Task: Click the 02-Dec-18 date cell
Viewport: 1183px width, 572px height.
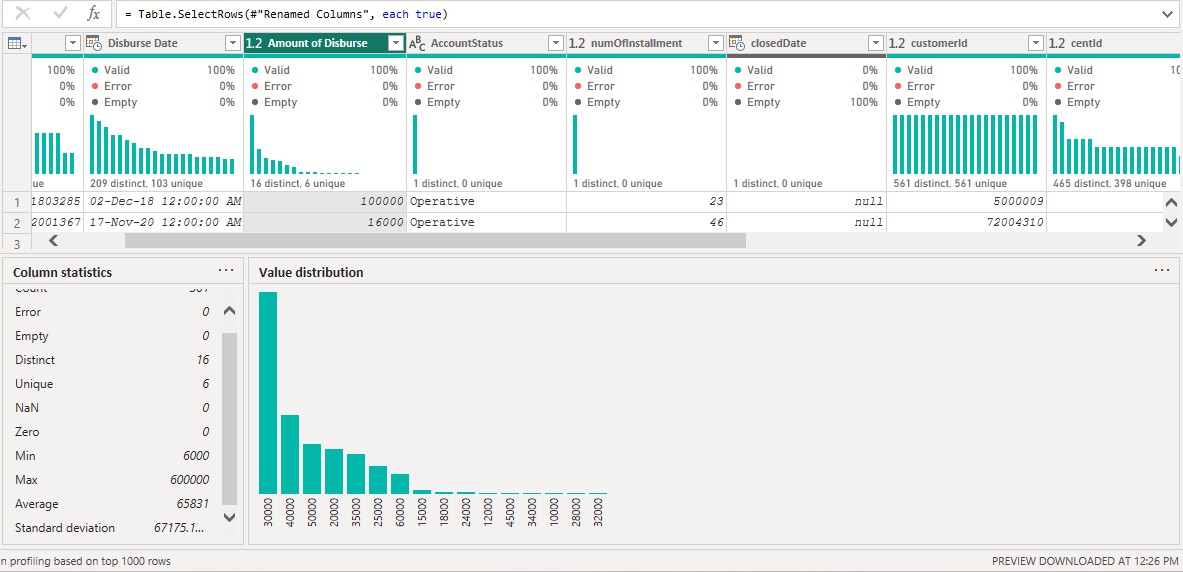Action: pos(163,202)
